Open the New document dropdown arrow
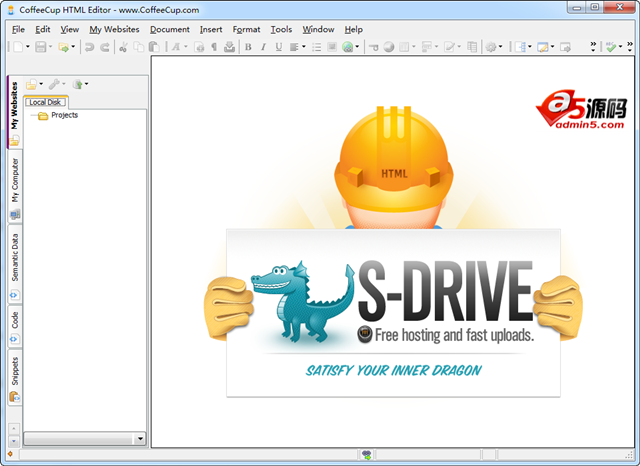 click(x=28, y=47)
